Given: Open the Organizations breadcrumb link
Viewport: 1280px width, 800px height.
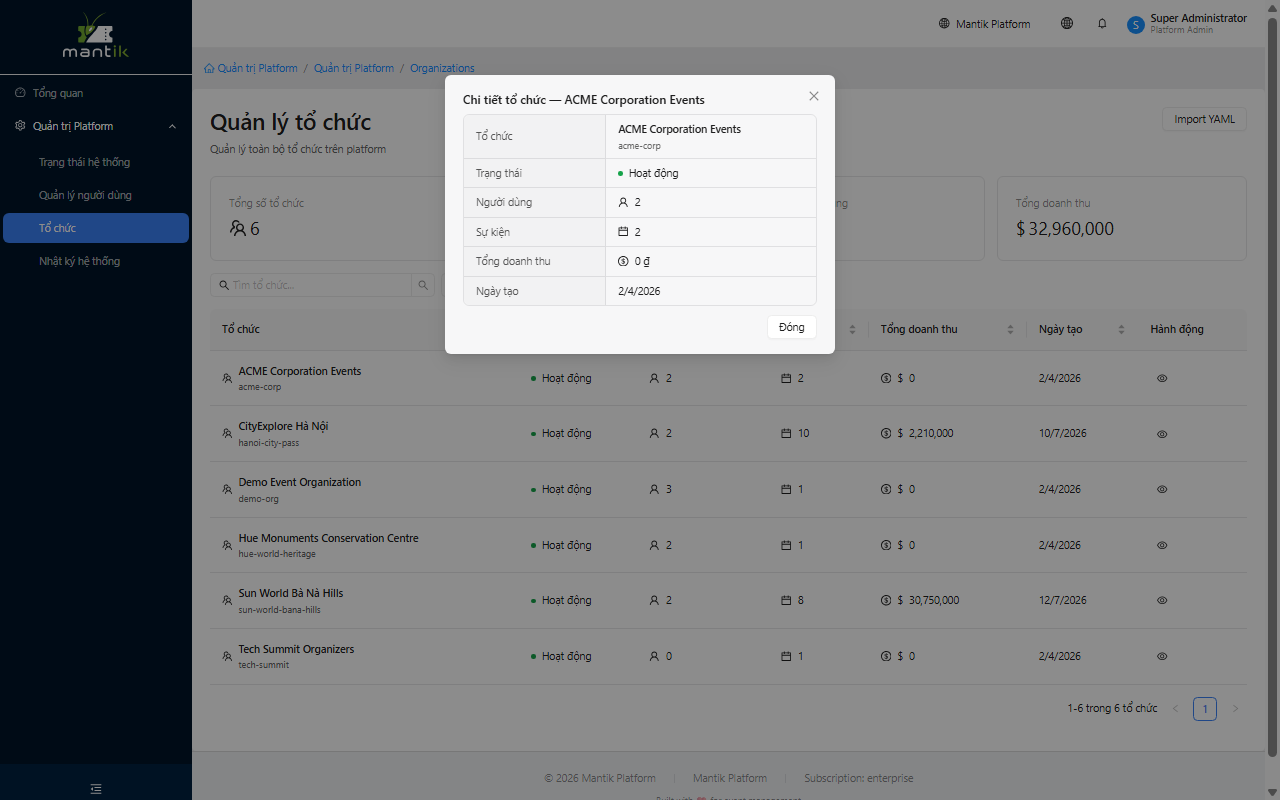Looking at the screenshot, I should pyautogui.click(x=442, y=68).
